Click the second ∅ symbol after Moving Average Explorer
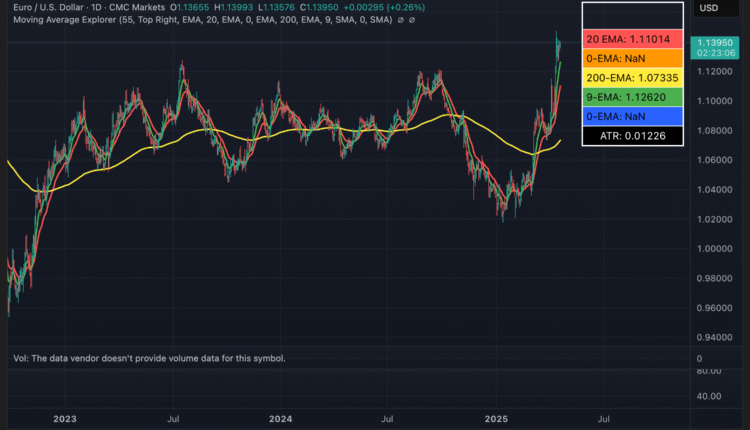Screen dimensions: 750x430 (410, 20)
